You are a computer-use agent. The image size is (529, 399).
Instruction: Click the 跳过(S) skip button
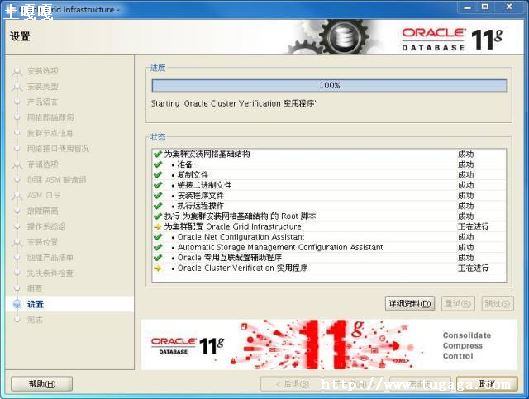[497, 304]
